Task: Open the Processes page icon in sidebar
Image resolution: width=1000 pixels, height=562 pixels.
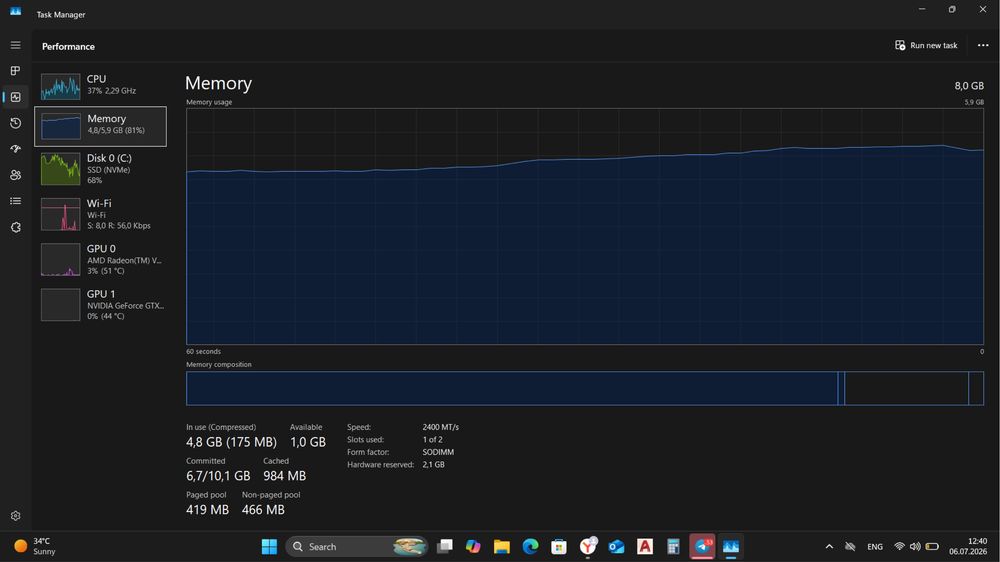Action: pos(15,71)
